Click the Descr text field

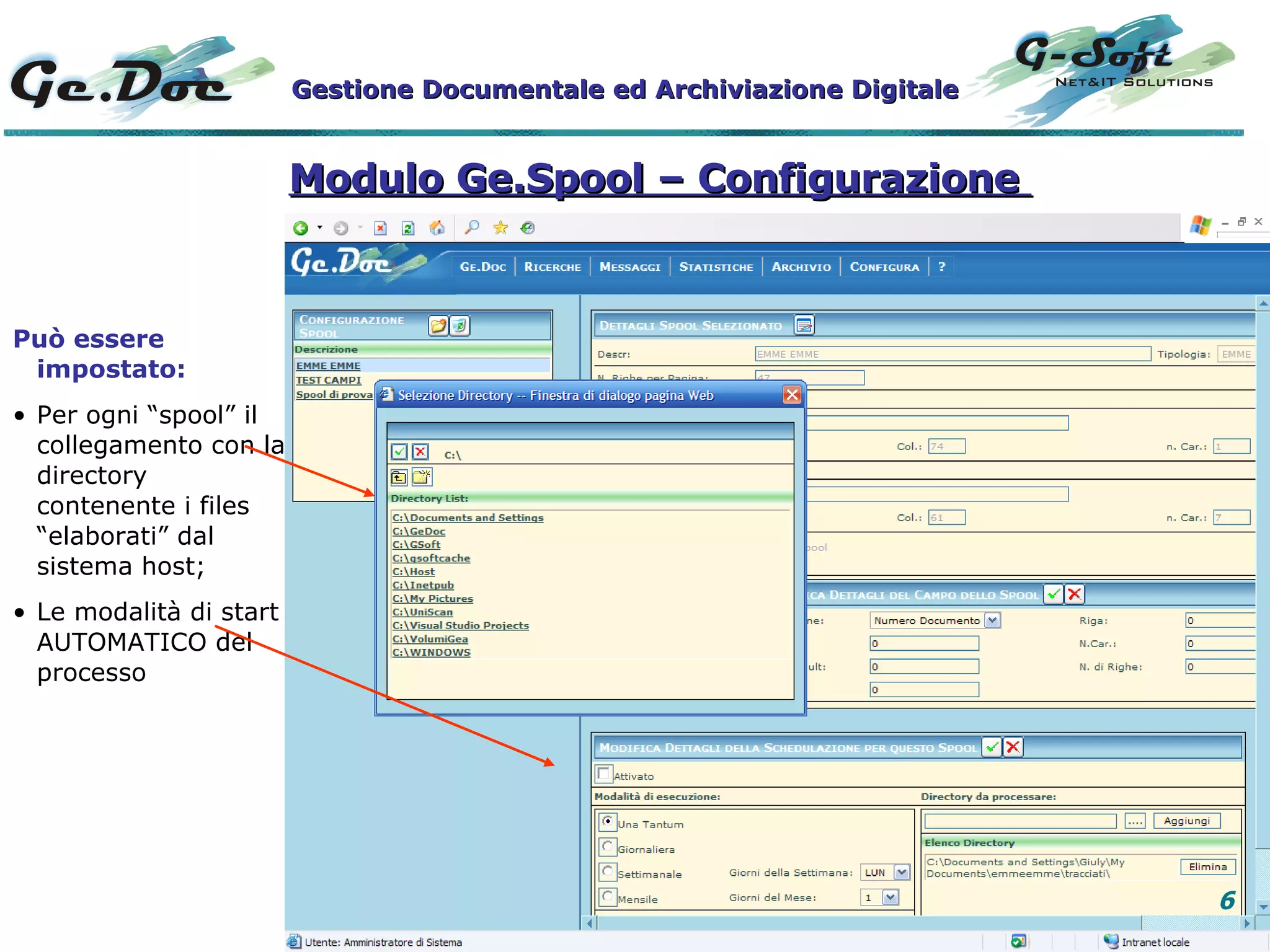(952, 354)
